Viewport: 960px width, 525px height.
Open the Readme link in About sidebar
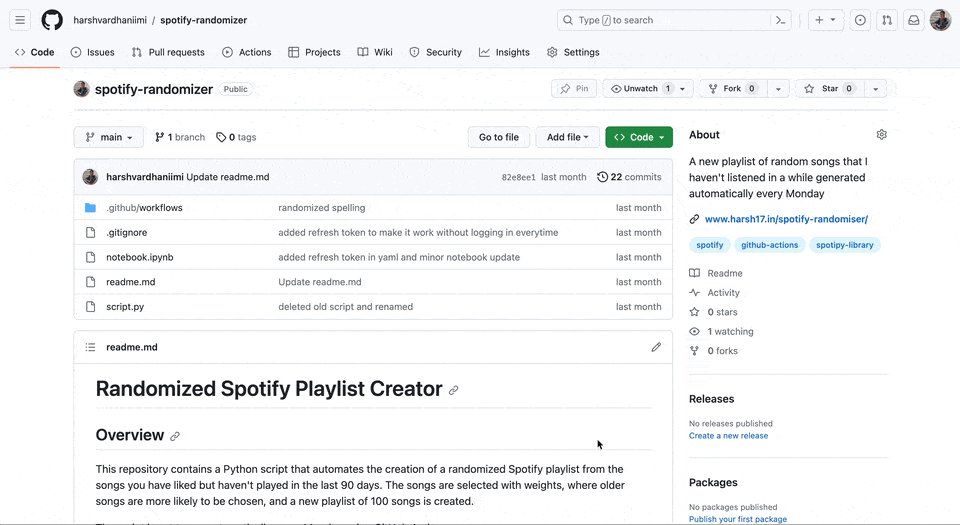point(716,274)
